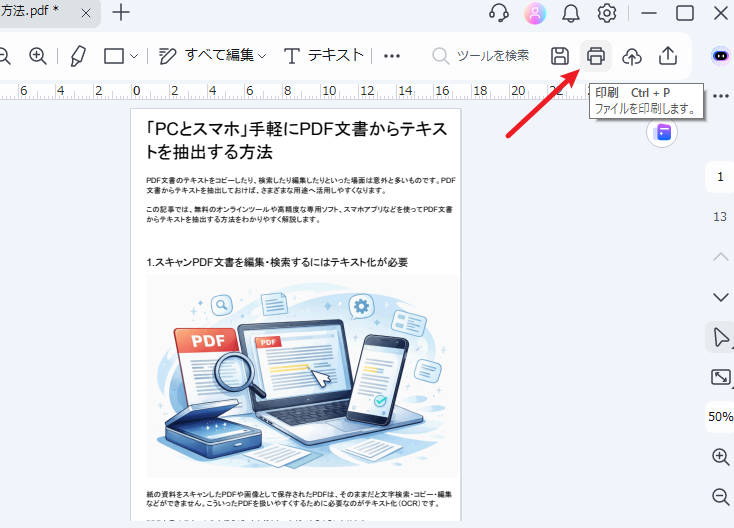This screenshot has width=734, height=528.
Task: Zoom out with the right sidebar magnifier
Action: (x=720, y=497)
